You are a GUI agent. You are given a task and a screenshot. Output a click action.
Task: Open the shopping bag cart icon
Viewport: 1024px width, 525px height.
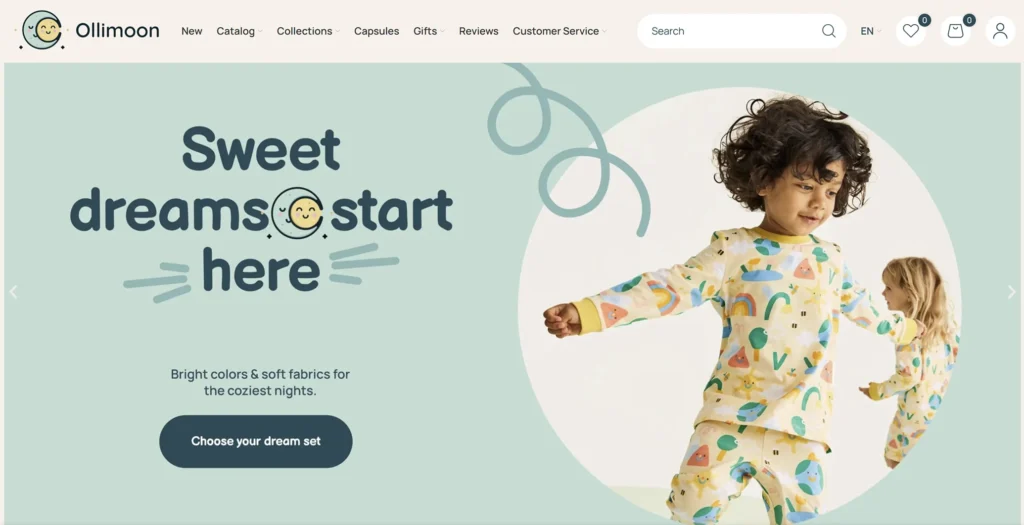[x=955, y=31]
